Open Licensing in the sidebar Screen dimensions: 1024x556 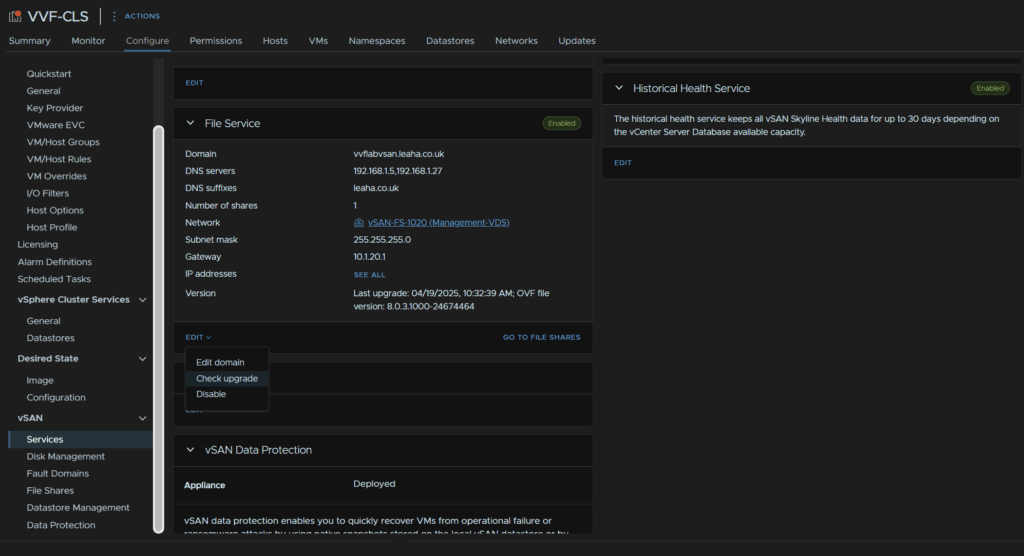pyautogui.click(x=37, y=244)
